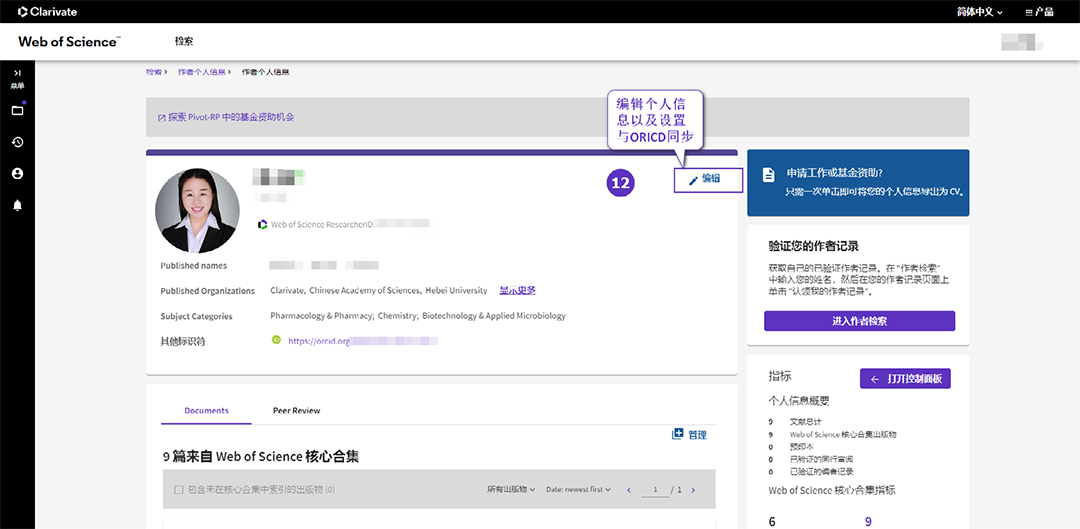Open the search history clock icon
The height and width of the screenshot is (529, 1080).
click(17, 142)
